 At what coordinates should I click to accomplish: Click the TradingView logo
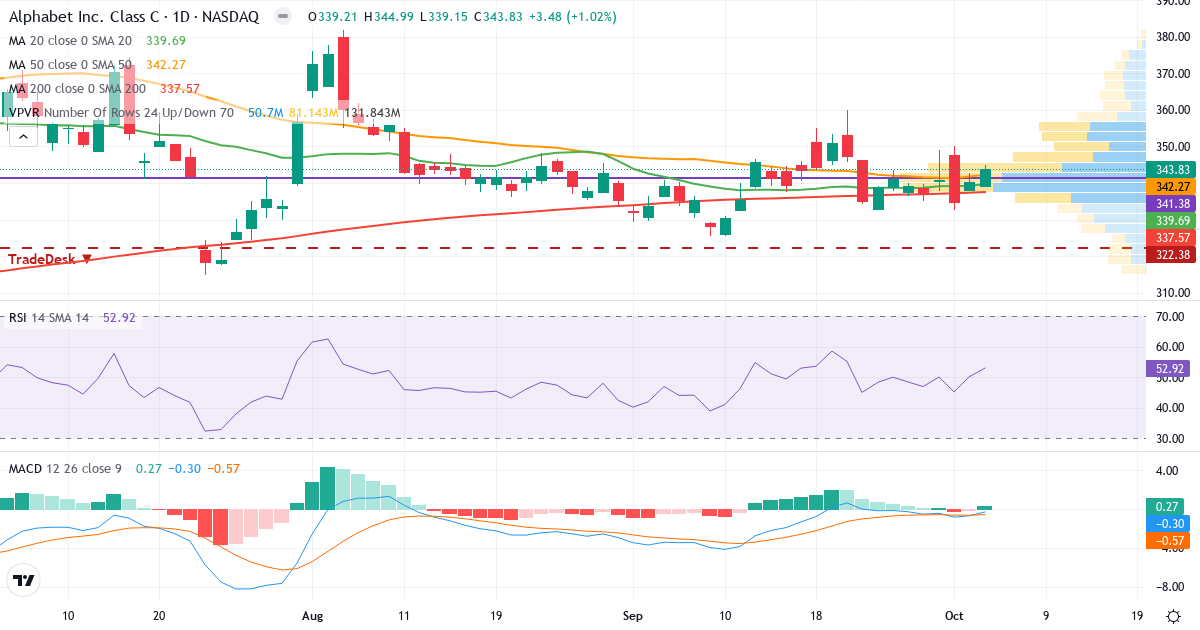tap(23, 580)
